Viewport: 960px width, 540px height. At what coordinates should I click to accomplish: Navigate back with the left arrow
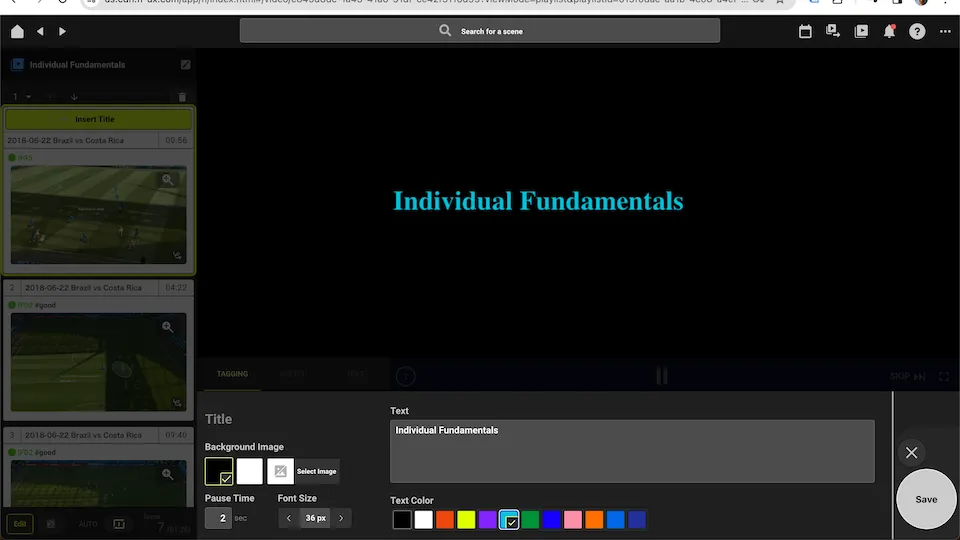(x=40, y=31)
